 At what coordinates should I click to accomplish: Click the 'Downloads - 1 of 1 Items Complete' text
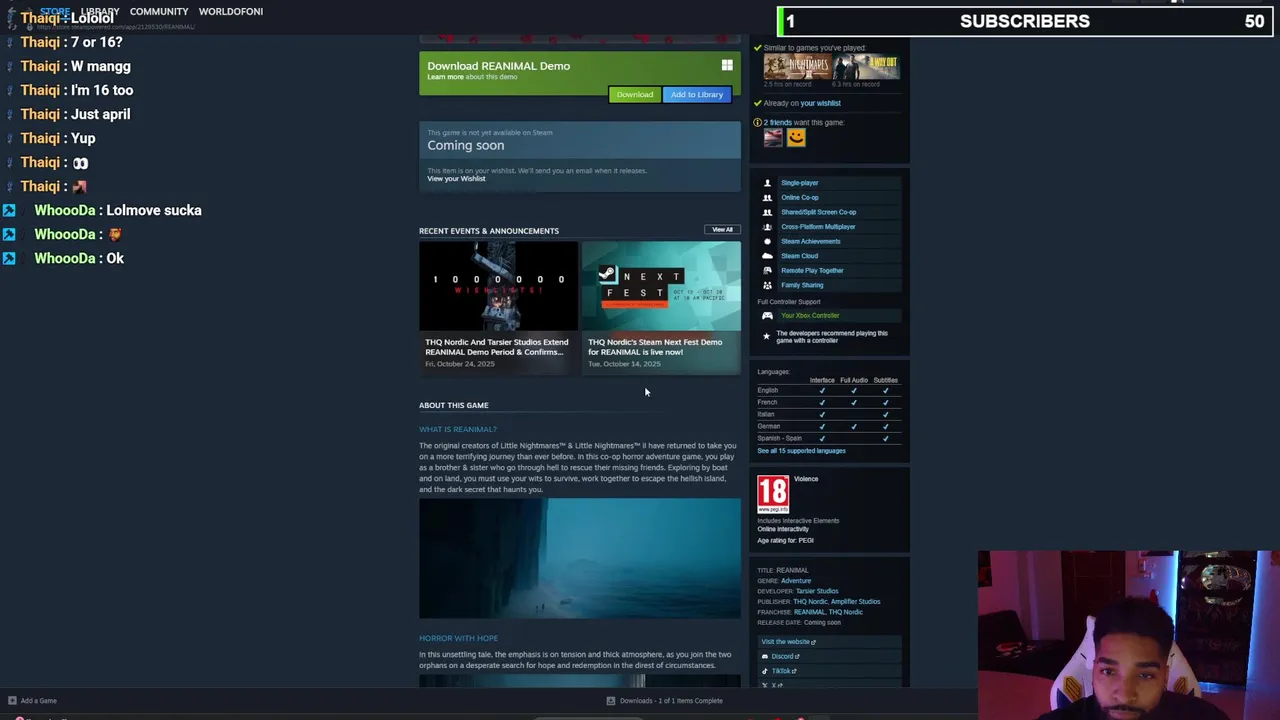671,701
